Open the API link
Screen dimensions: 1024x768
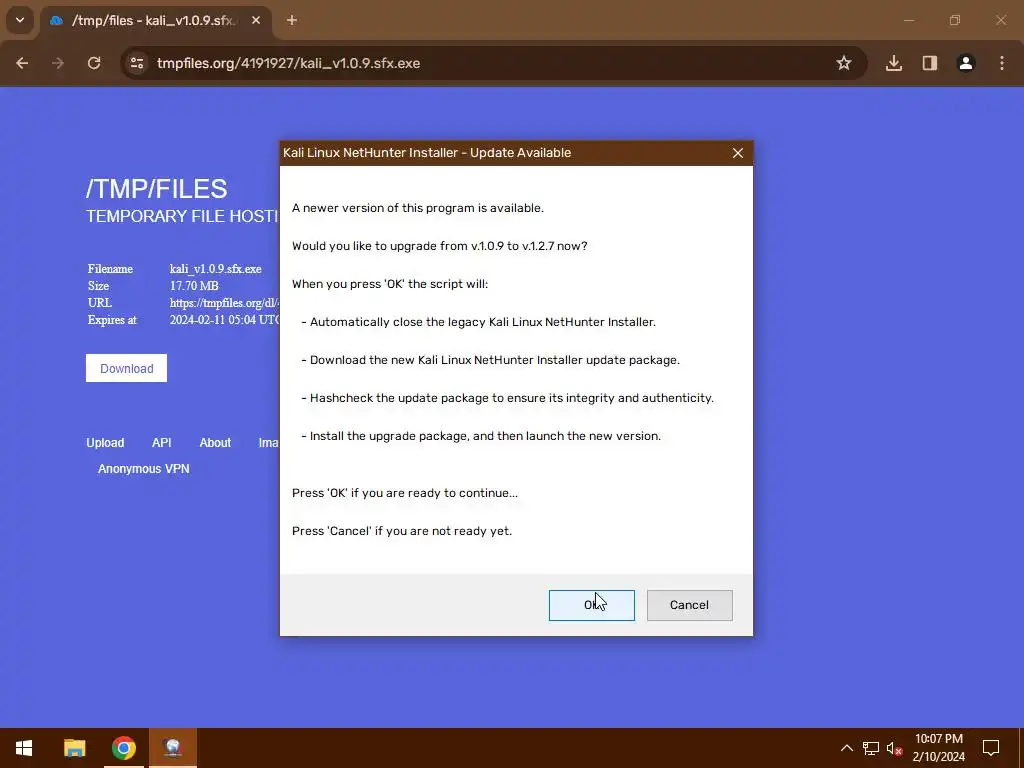pos(161,443)
